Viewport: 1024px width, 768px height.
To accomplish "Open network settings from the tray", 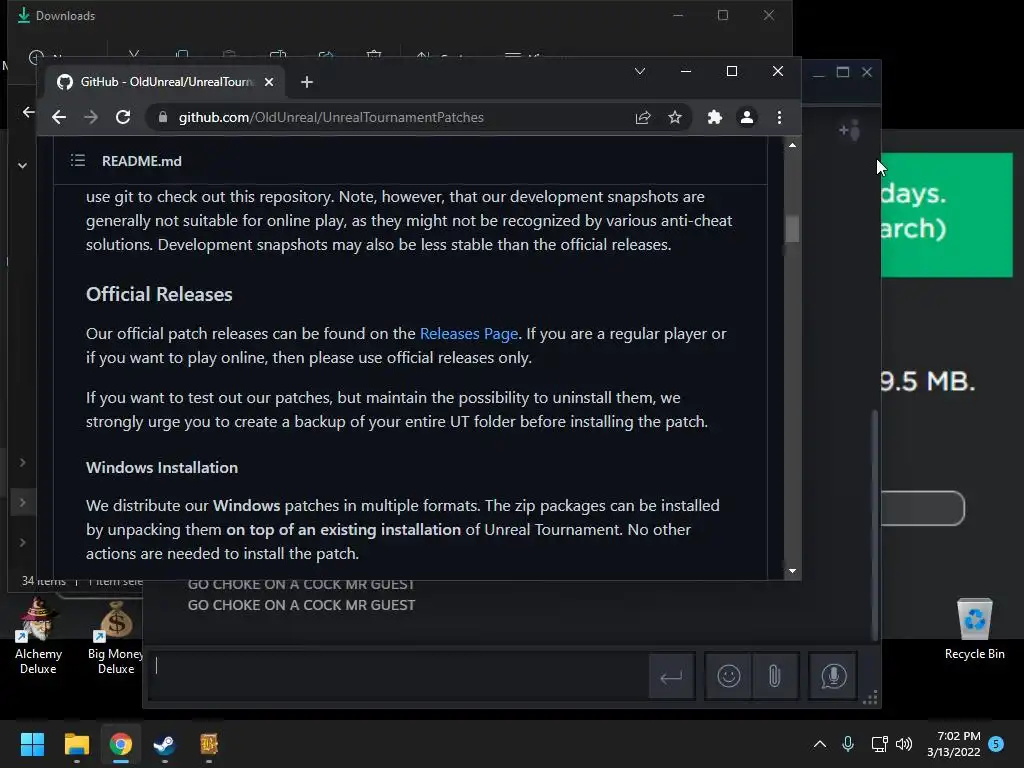I will 879,744.
